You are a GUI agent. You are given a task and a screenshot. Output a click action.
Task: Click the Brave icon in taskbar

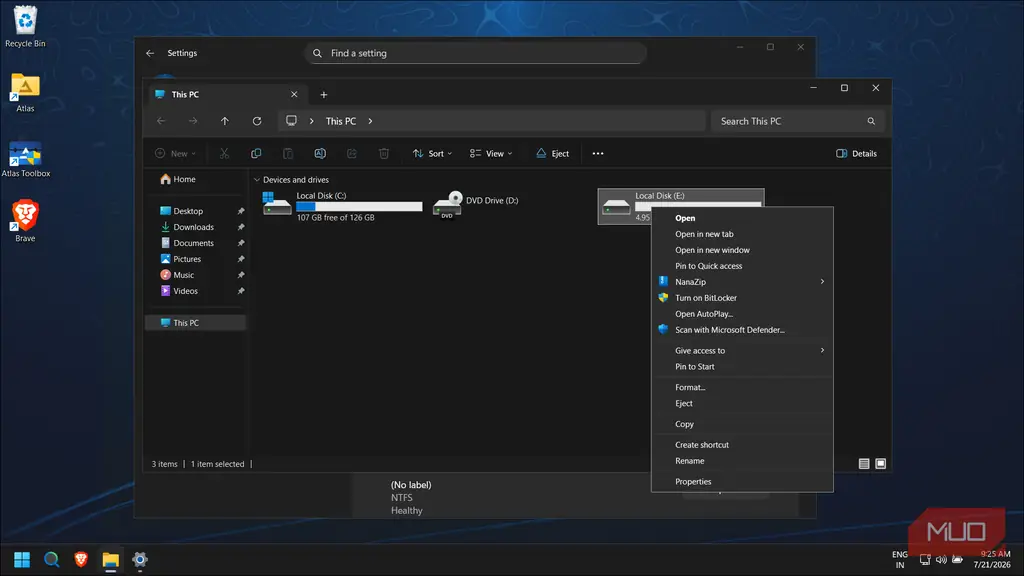pos(81,560)
